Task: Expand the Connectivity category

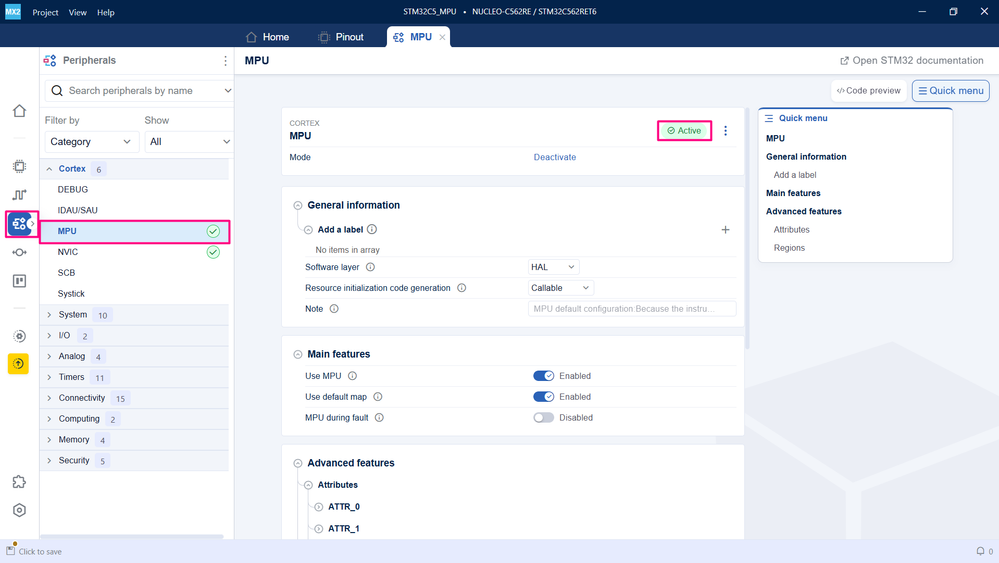Action: (x=49, y=398)
